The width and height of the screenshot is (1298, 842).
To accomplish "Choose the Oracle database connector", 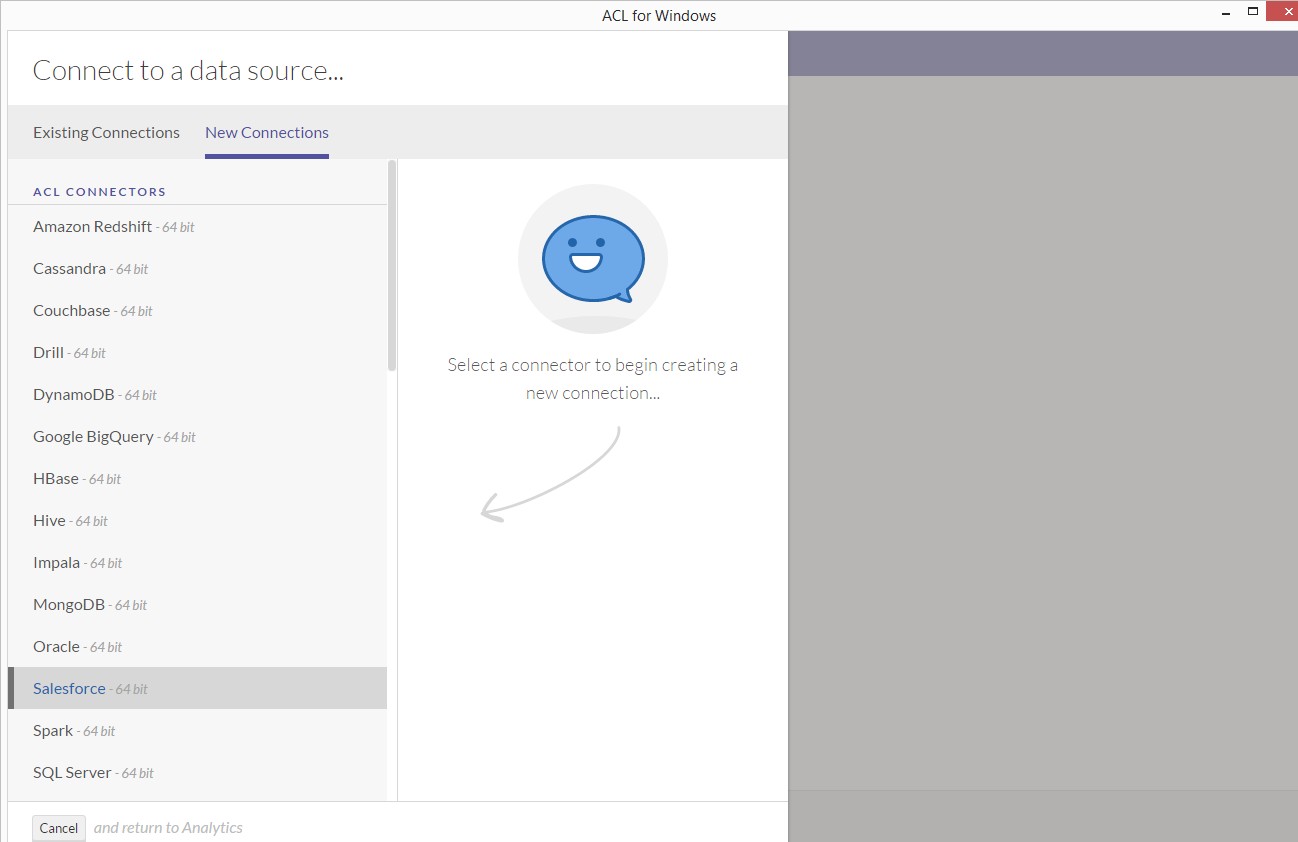I will 56,646.
